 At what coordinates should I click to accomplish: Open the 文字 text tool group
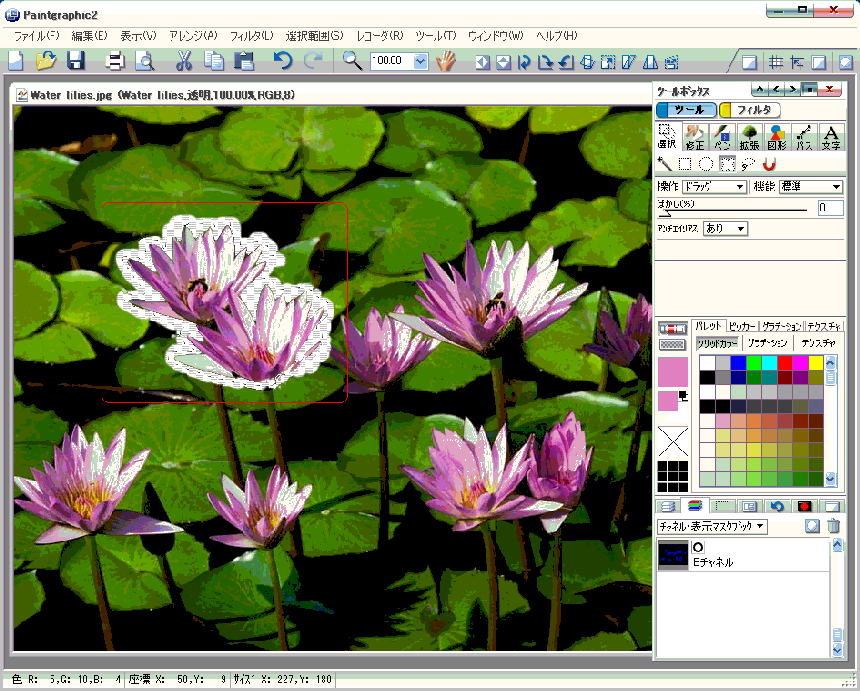pos(831,137)
